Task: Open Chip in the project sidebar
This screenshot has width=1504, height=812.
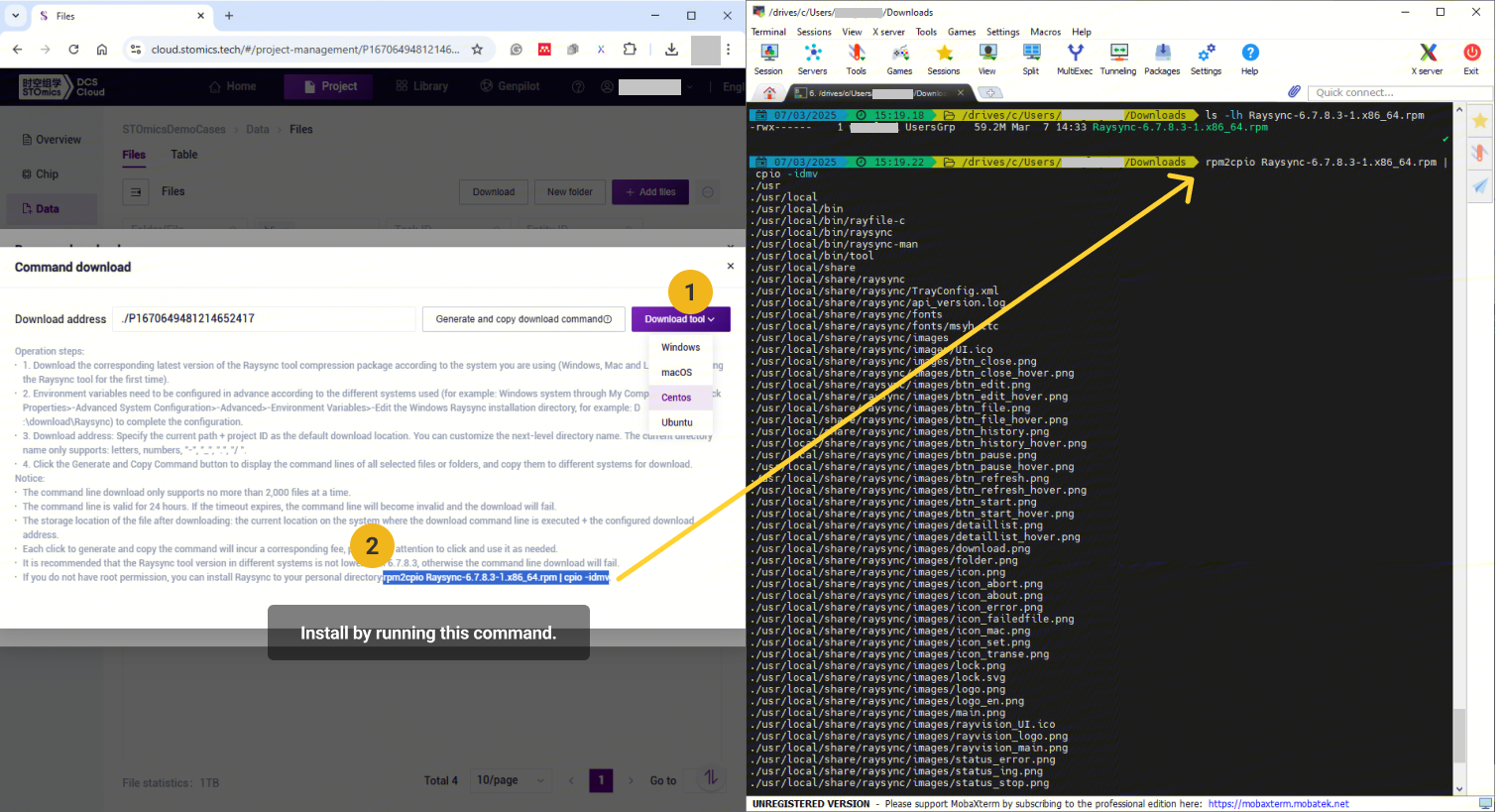Action: (40, 174)
